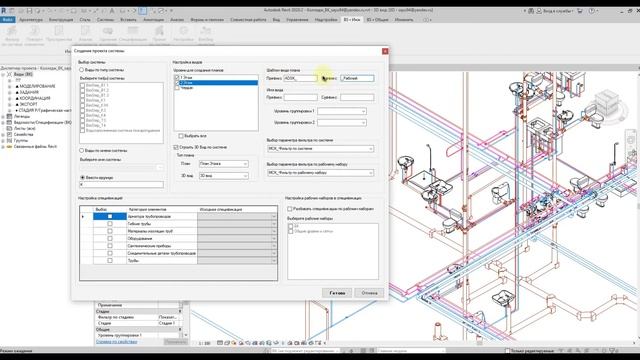
Task: Open 'Уровень группировки 2' dropdown
Action: [x=342, y=122]
